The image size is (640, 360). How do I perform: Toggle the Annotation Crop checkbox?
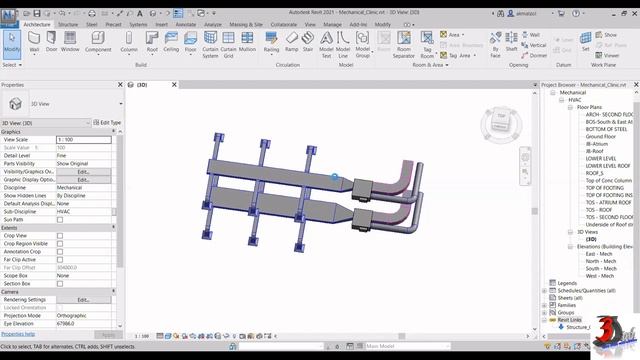point(60,251)
